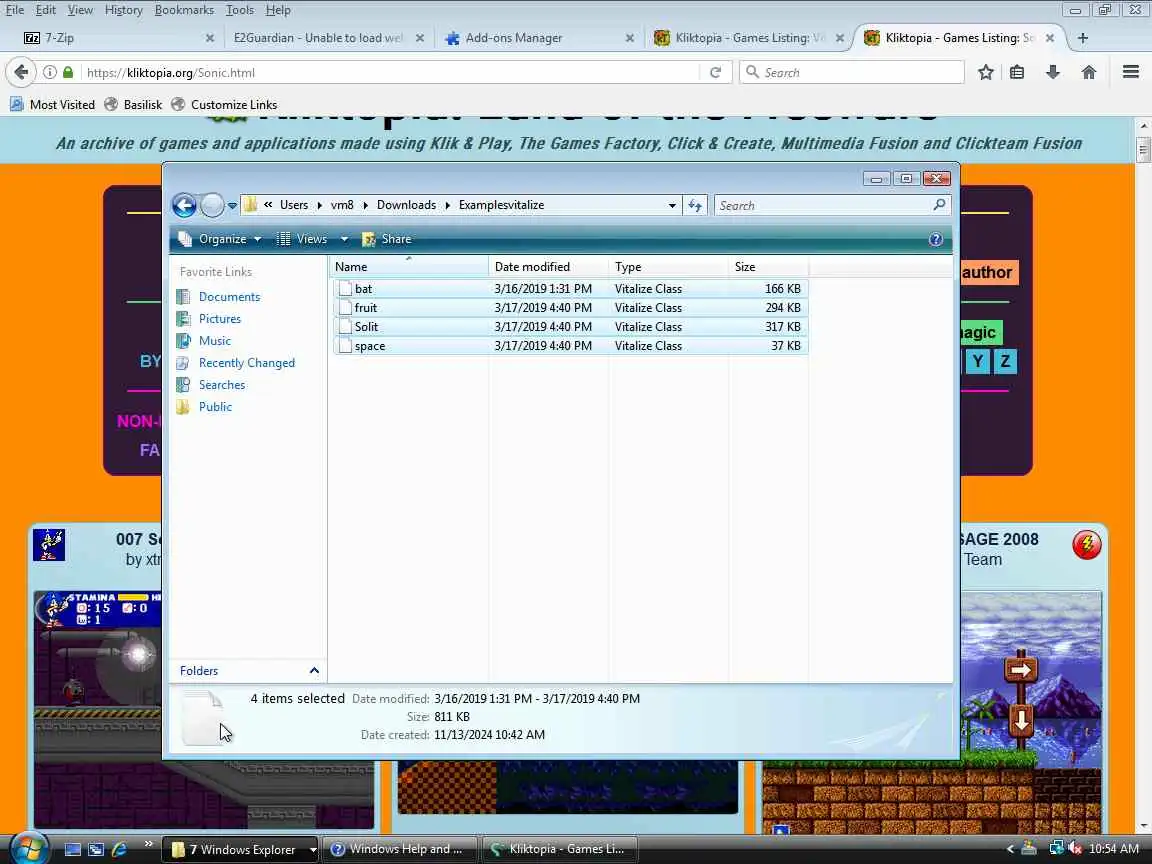Expand the Folders pane
Screen dimensions: 1152x864
[x=314, y=670]
